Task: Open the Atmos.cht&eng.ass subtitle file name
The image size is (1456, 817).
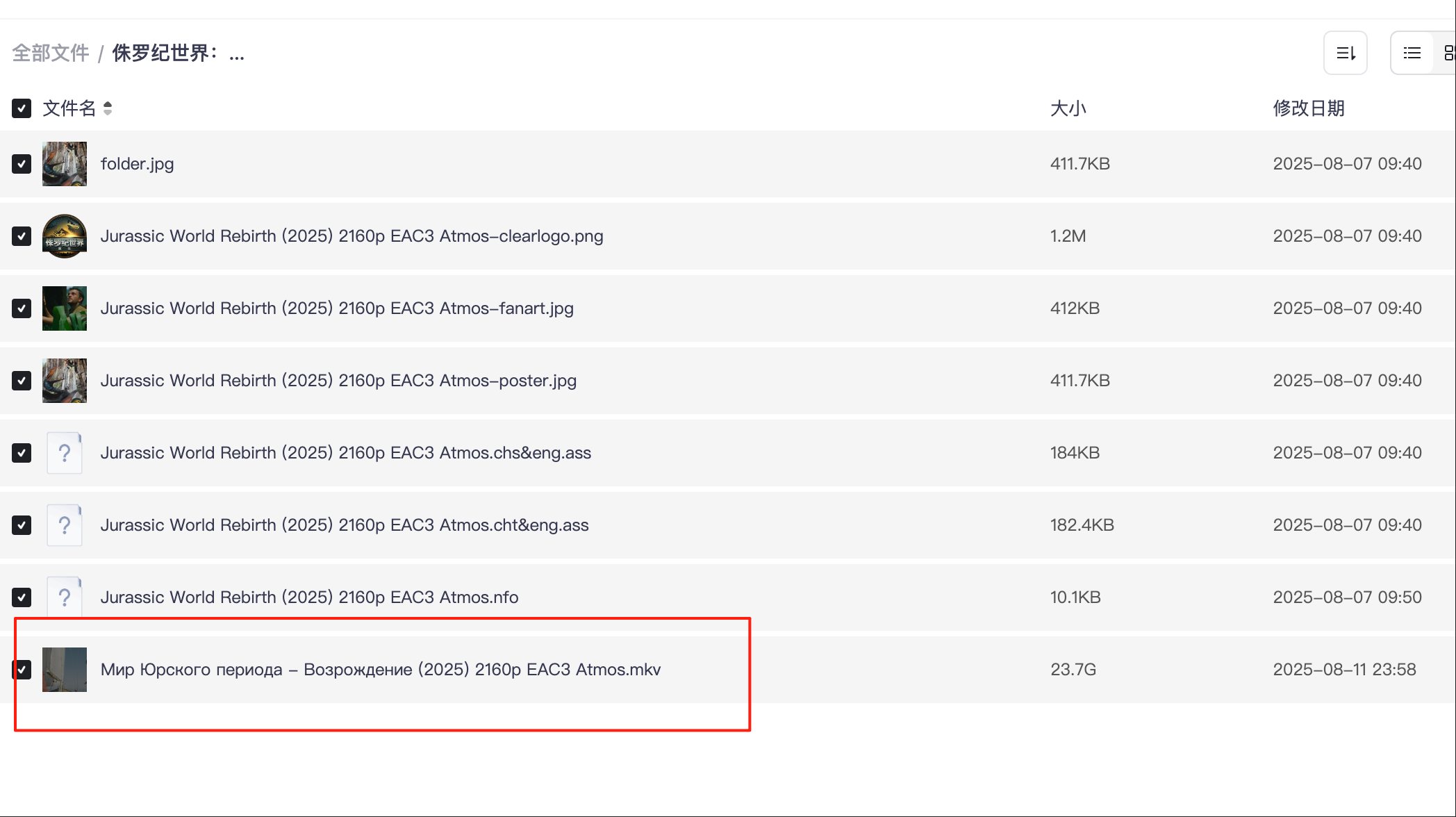Action: point(345,525)
